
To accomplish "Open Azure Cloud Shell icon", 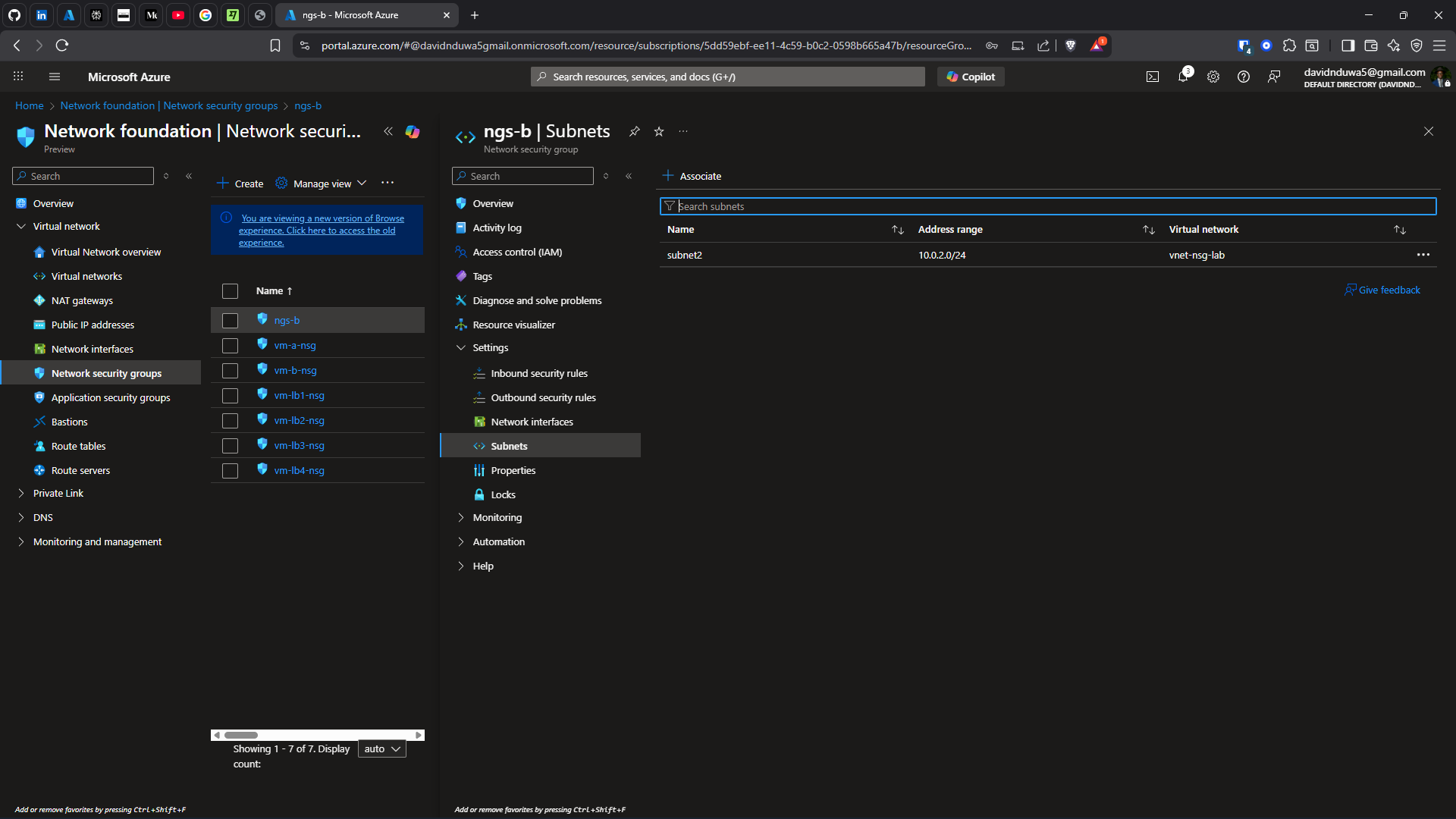I will (x=1153, y=77).
